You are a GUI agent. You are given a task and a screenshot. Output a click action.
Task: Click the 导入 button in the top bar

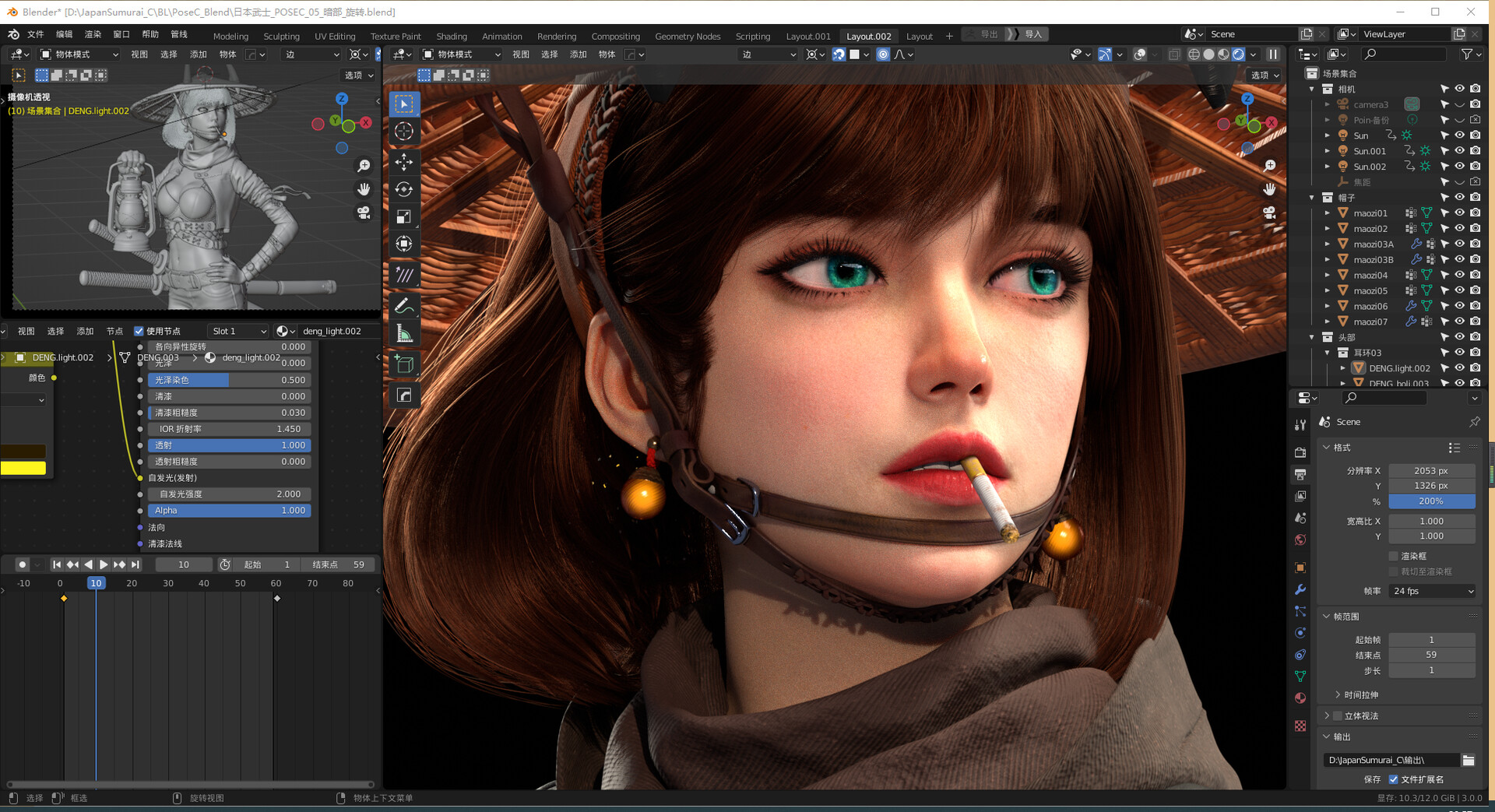click(1028, 34)
